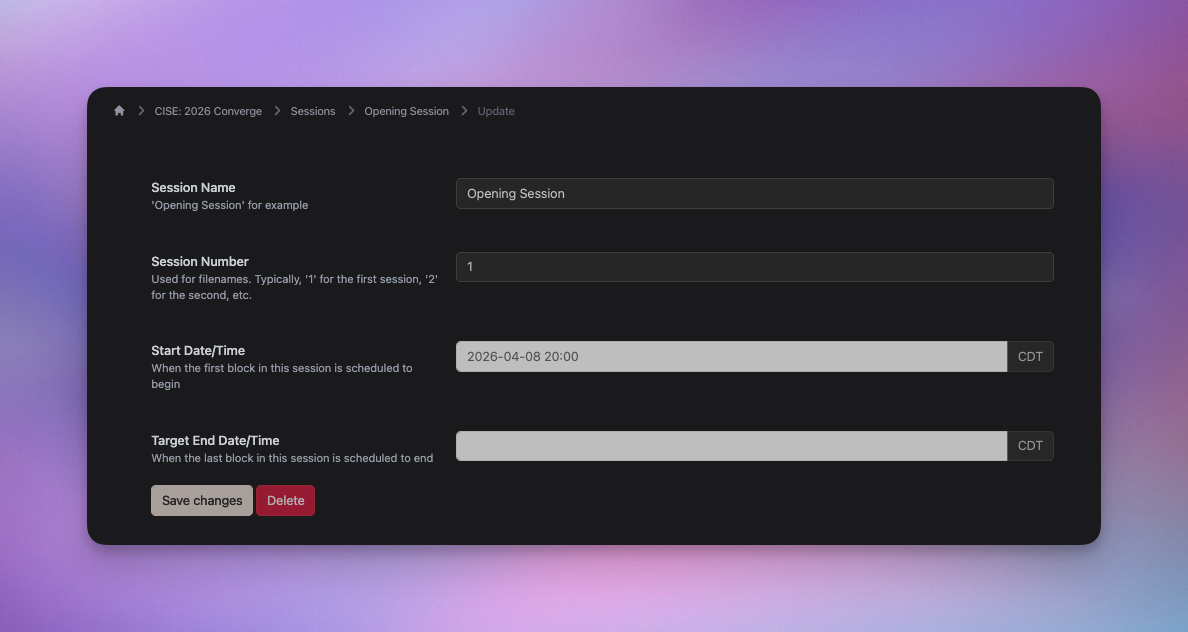Open the Start Date/Time picker field
1188x632 pixels.
coord(731,357)
